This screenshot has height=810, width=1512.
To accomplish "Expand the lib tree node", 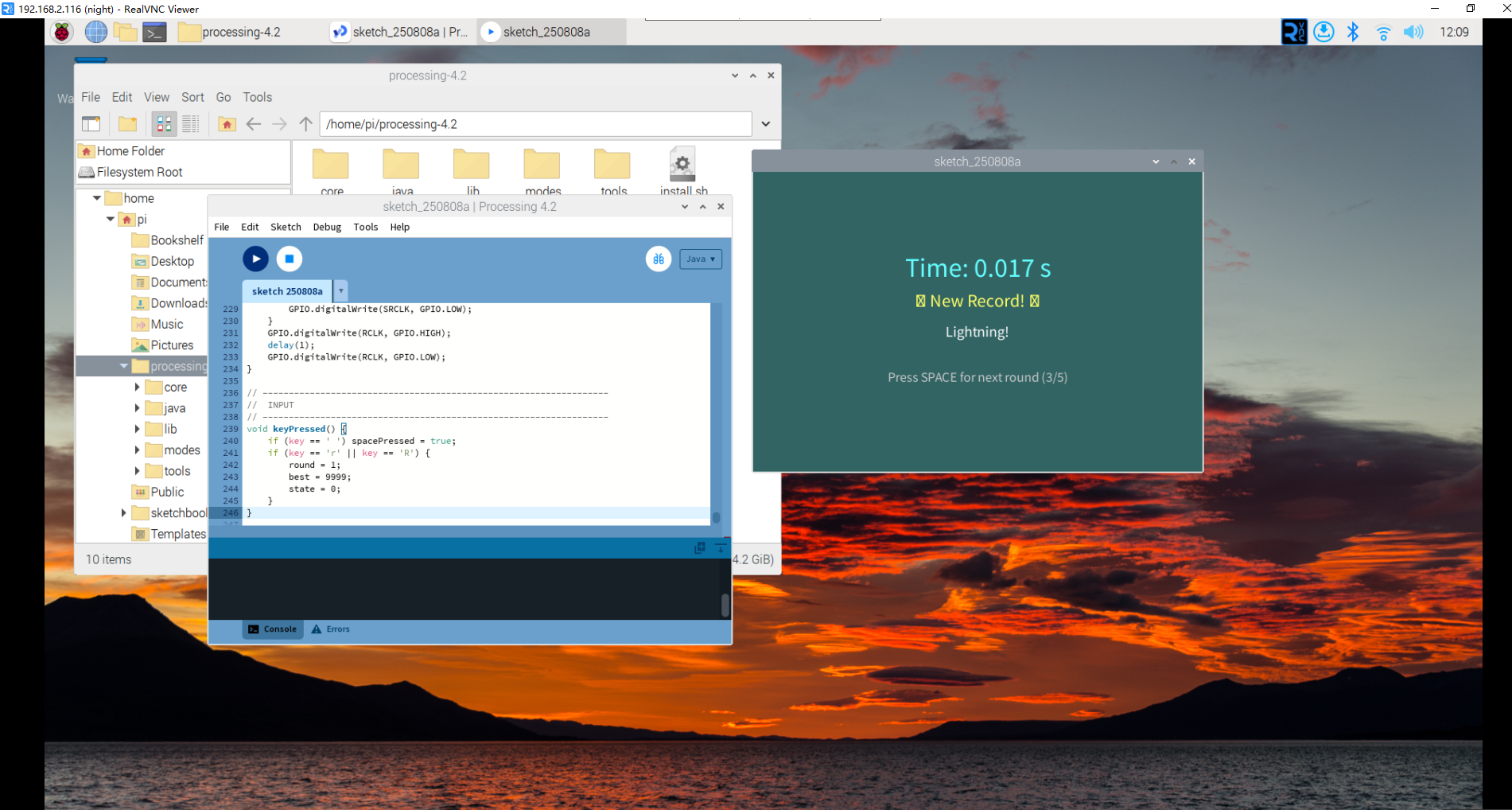I will click(x=137, y=429).
